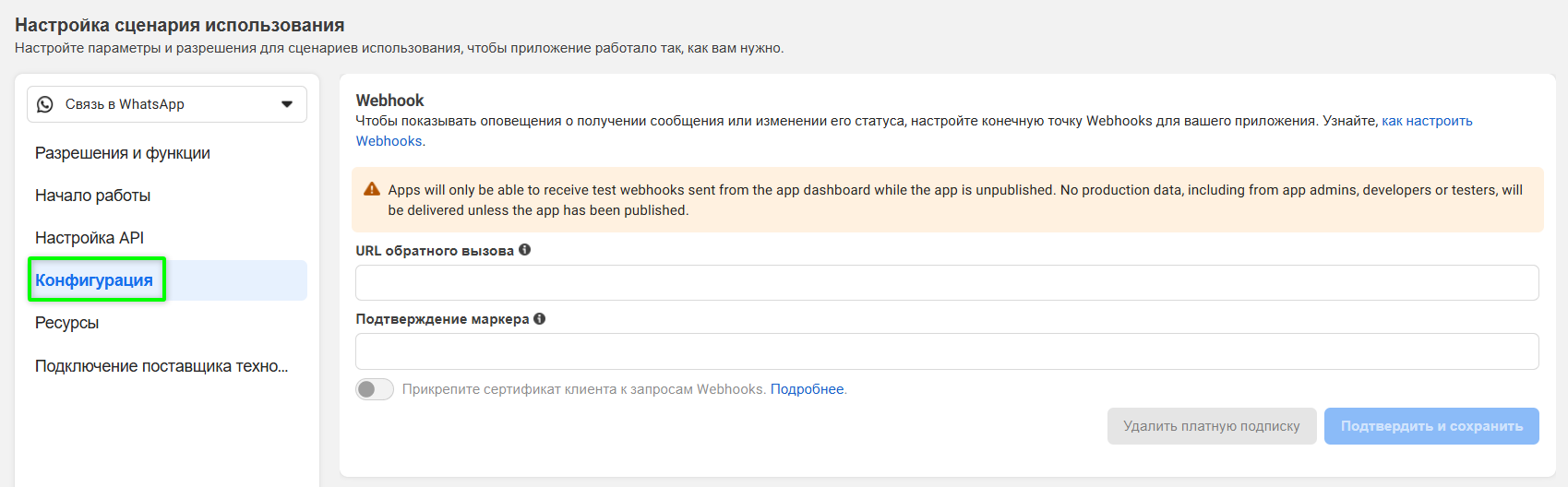Go to Начало работы in sidebar
The width and height of the screenshot is (1568, 487).
click(92, 196)
